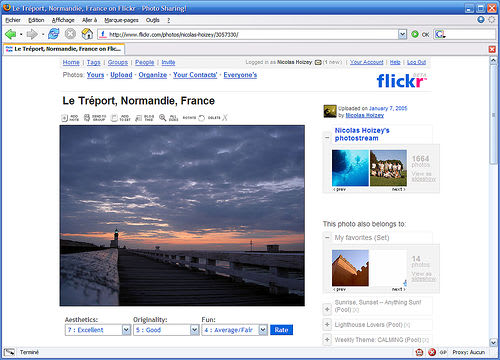Open the Fun rating dropdown

pyautogui.click(x=263, y=330)
